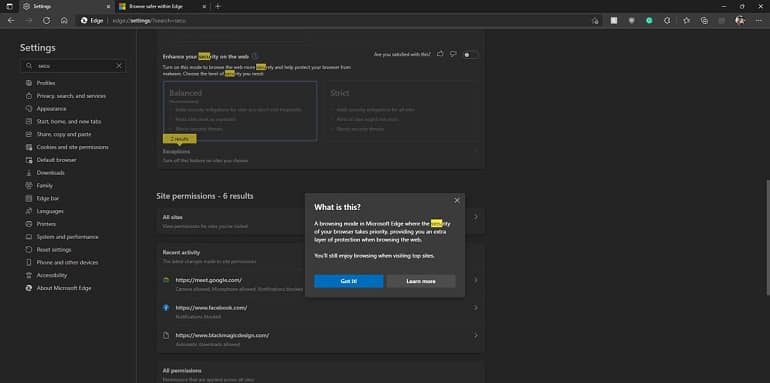Open Profiles settings section
Viewport: 770px width, 383px height.
pyautogui.click(x=46, y=83)
